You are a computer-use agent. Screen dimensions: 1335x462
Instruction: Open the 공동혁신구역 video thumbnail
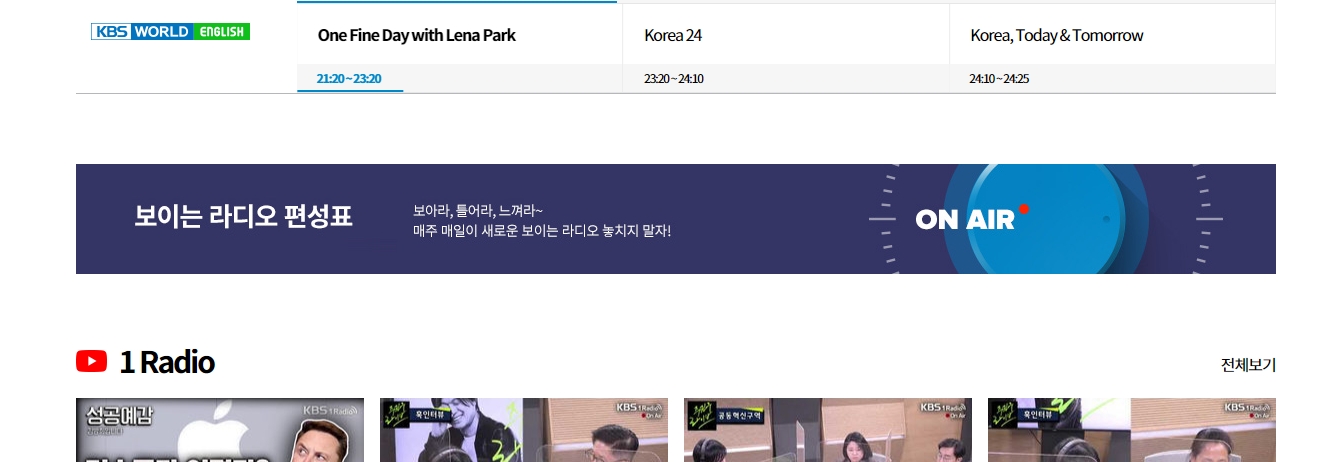click(x=828, y=430)
